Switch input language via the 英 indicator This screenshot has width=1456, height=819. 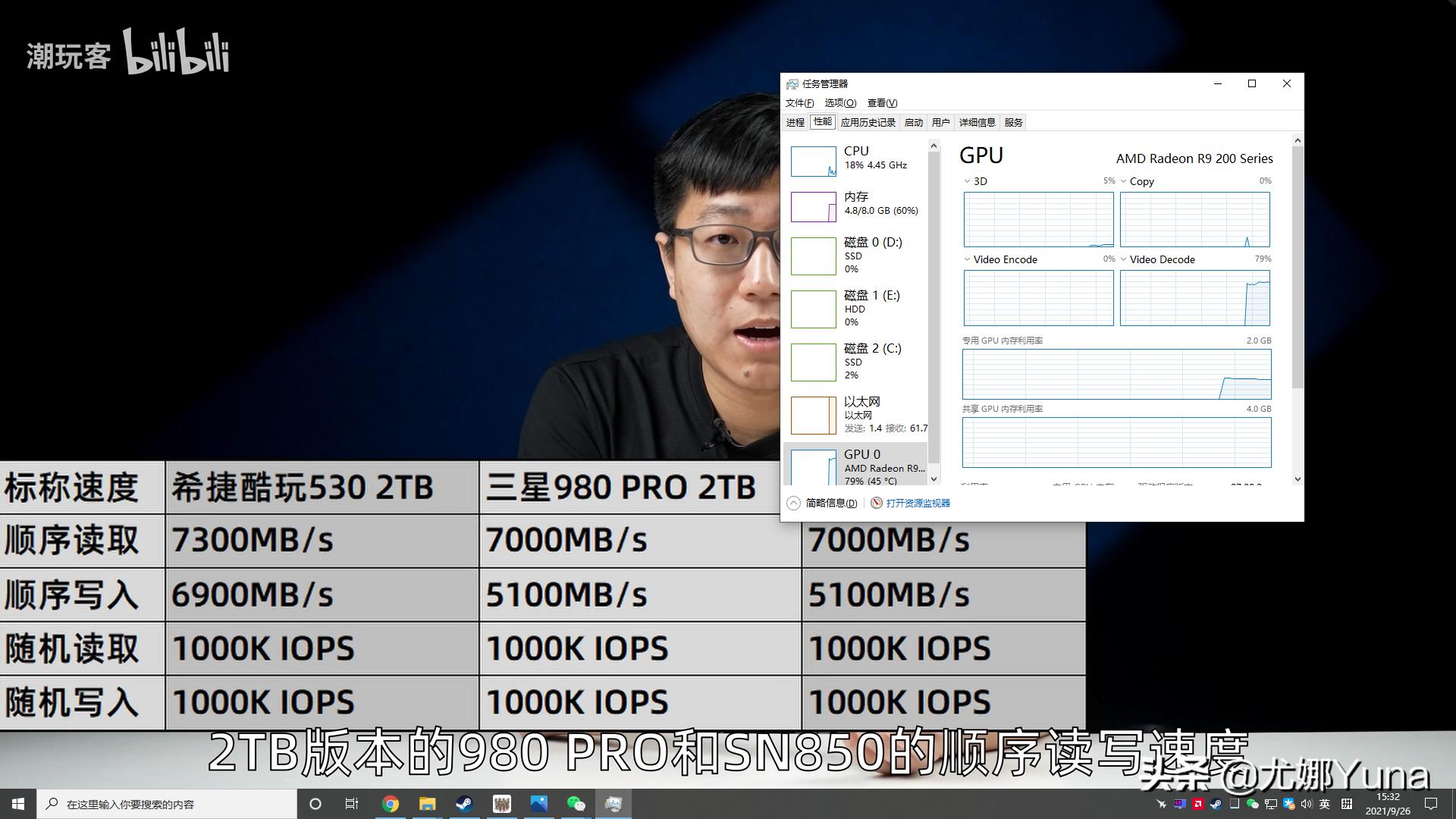pos(1326,804)
